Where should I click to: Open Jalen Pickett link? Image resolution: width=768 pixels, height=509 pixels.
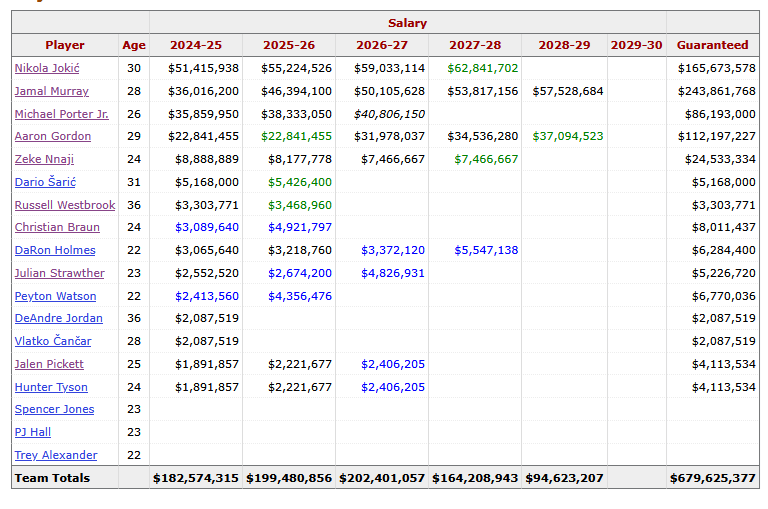click(49, 364)
